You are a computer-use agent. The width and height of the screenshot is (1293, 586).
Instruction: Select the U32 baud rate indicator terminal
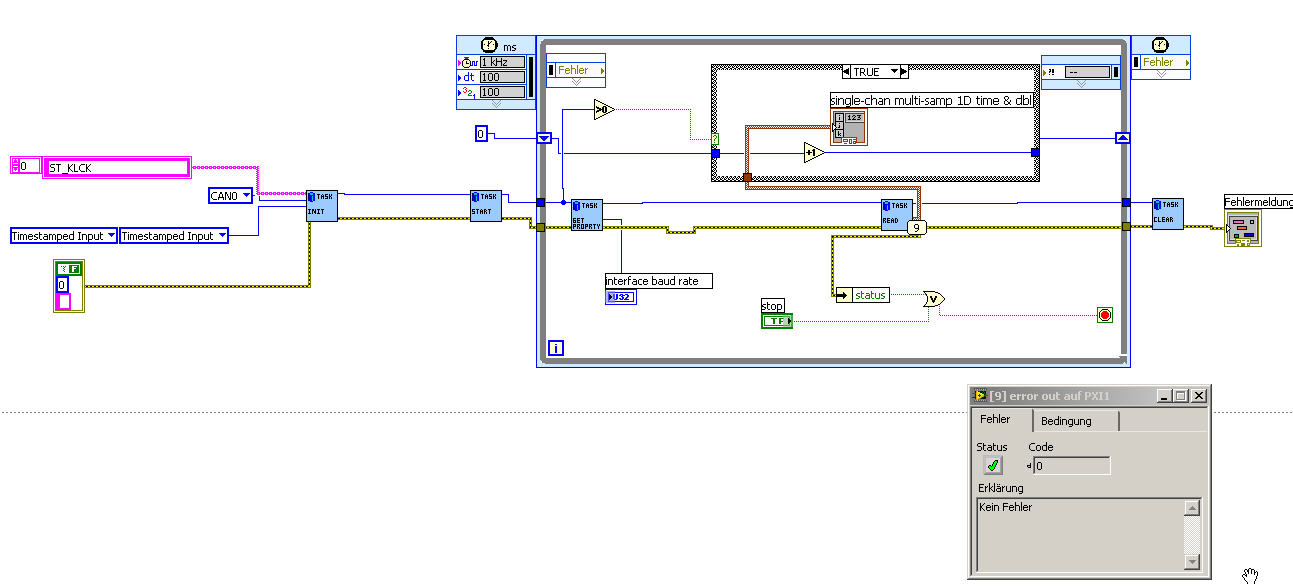point(621,297)
